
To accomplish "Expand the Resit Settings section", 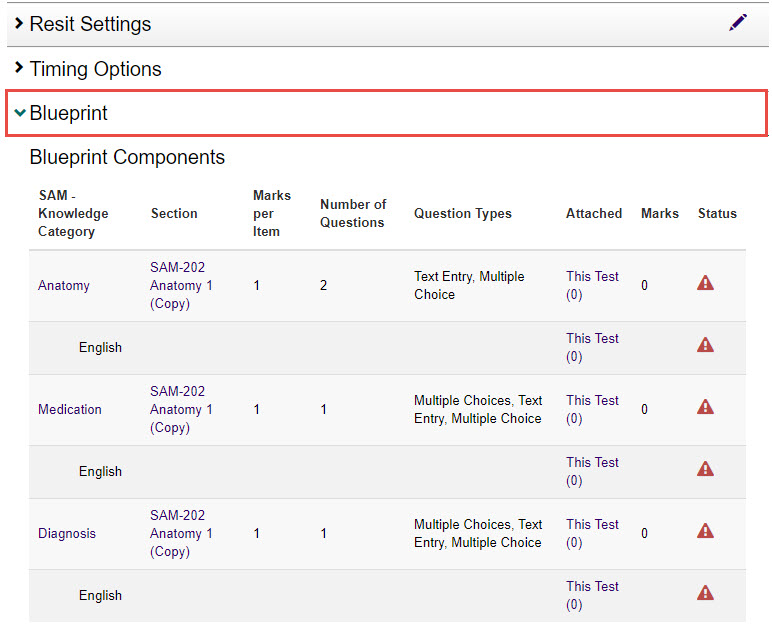I will tap(90, 24).
